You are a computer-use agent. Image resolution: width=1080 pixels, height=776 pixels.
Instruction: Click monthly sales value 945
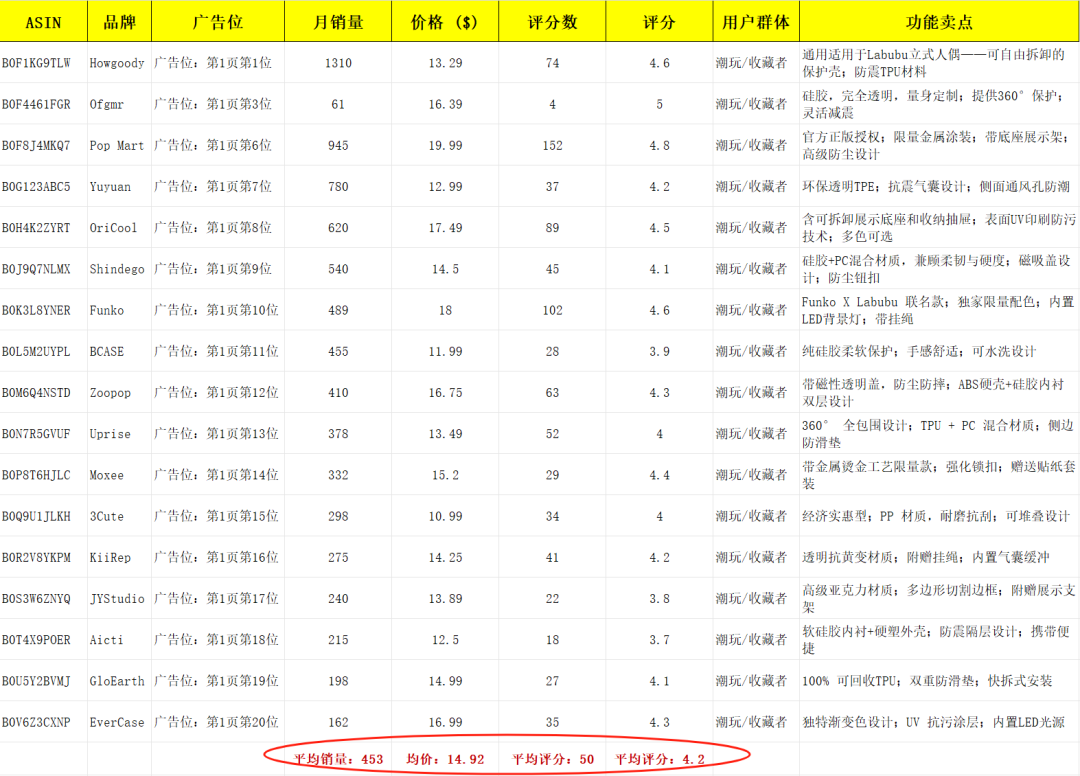[338, 145]
